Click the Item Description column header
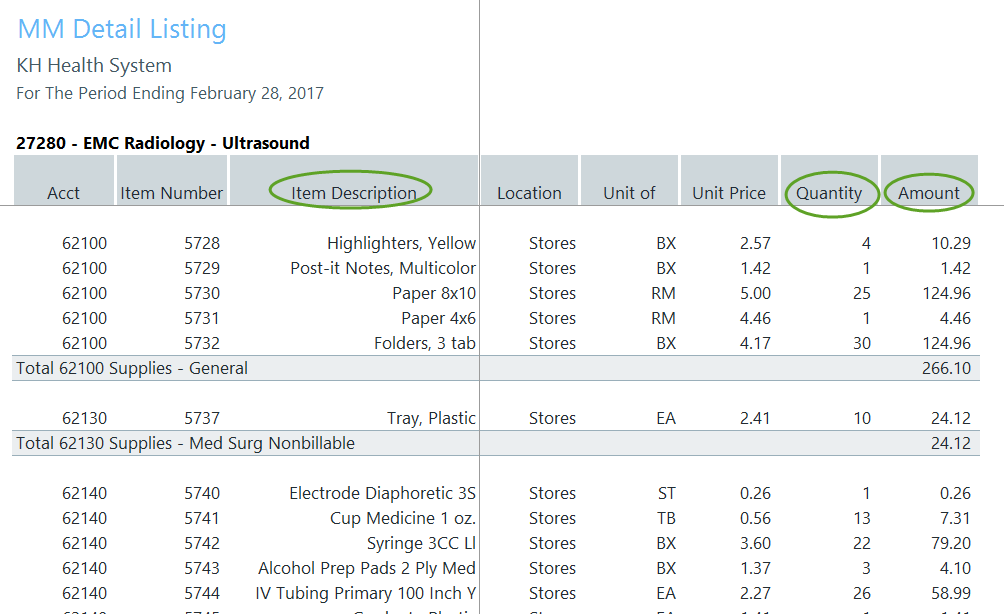Viewport: 1004px width, 614px height. tap(354, 193)
